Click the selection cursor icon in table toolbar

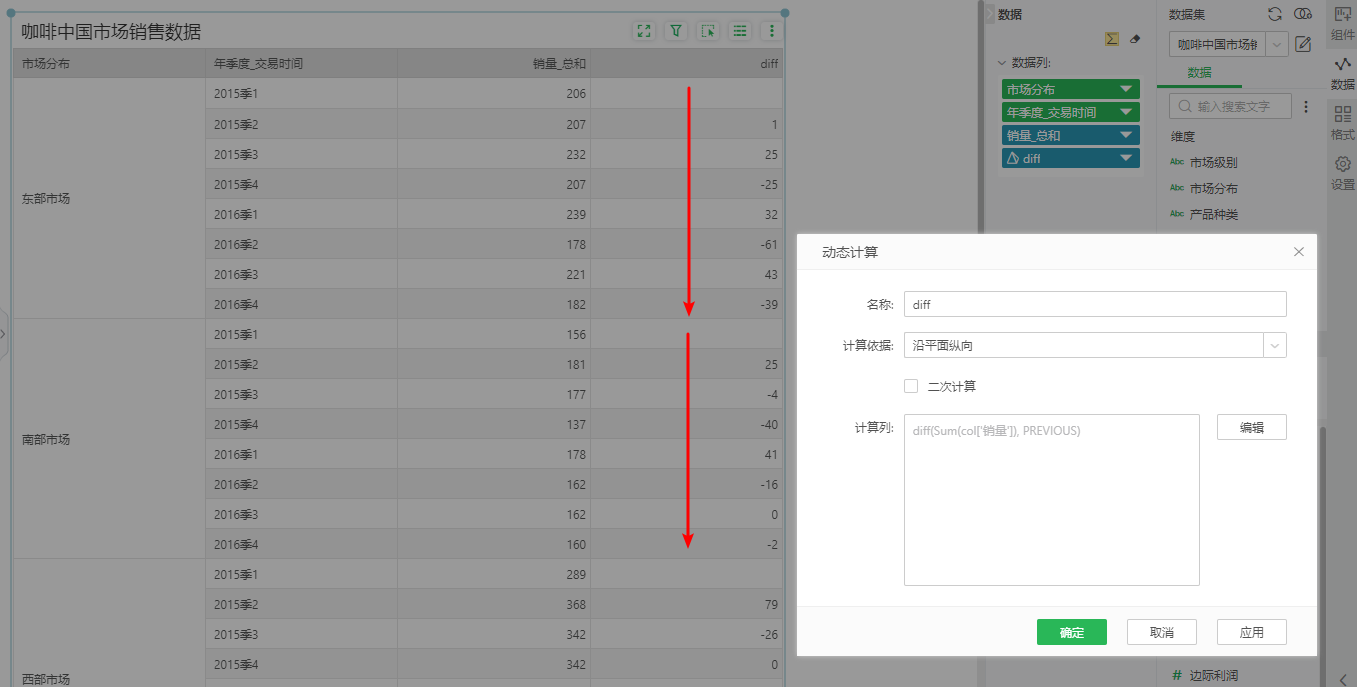tap(708, 31)
